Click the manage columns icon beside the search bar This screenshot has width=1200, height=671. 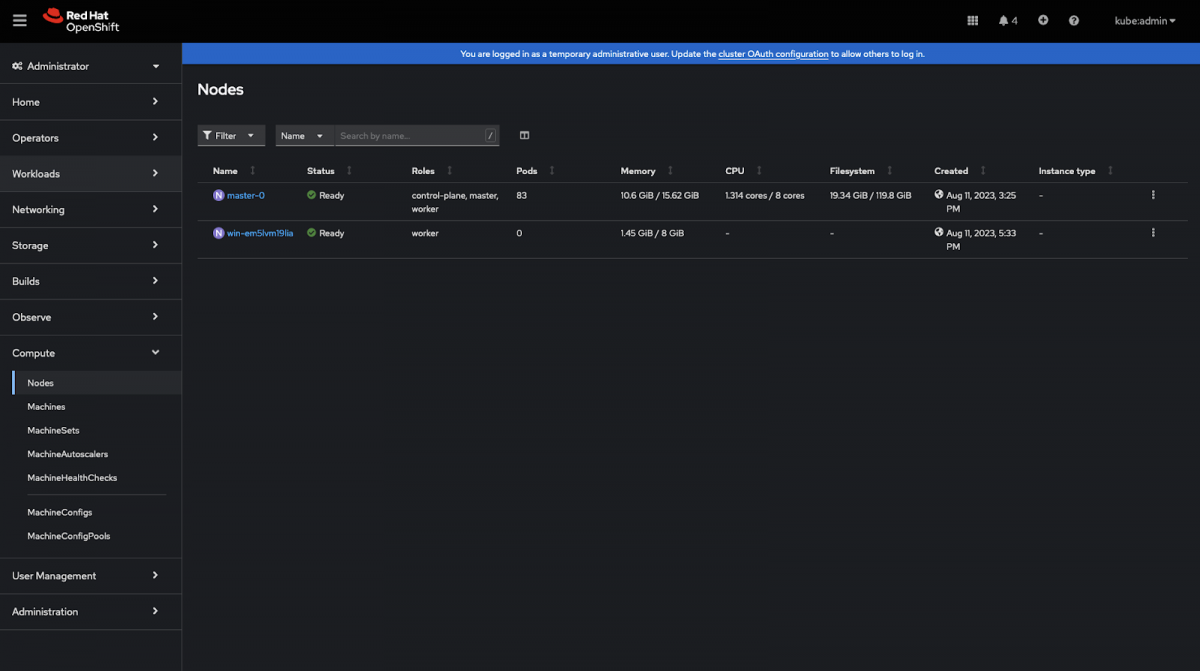(x=523, y=135)
